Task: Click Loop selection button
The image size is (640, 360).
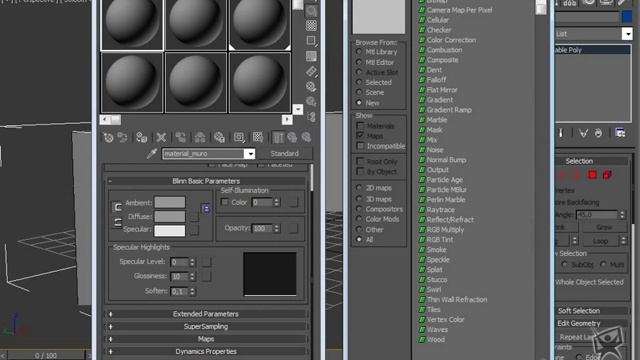Action: click(x=600, y=241)
